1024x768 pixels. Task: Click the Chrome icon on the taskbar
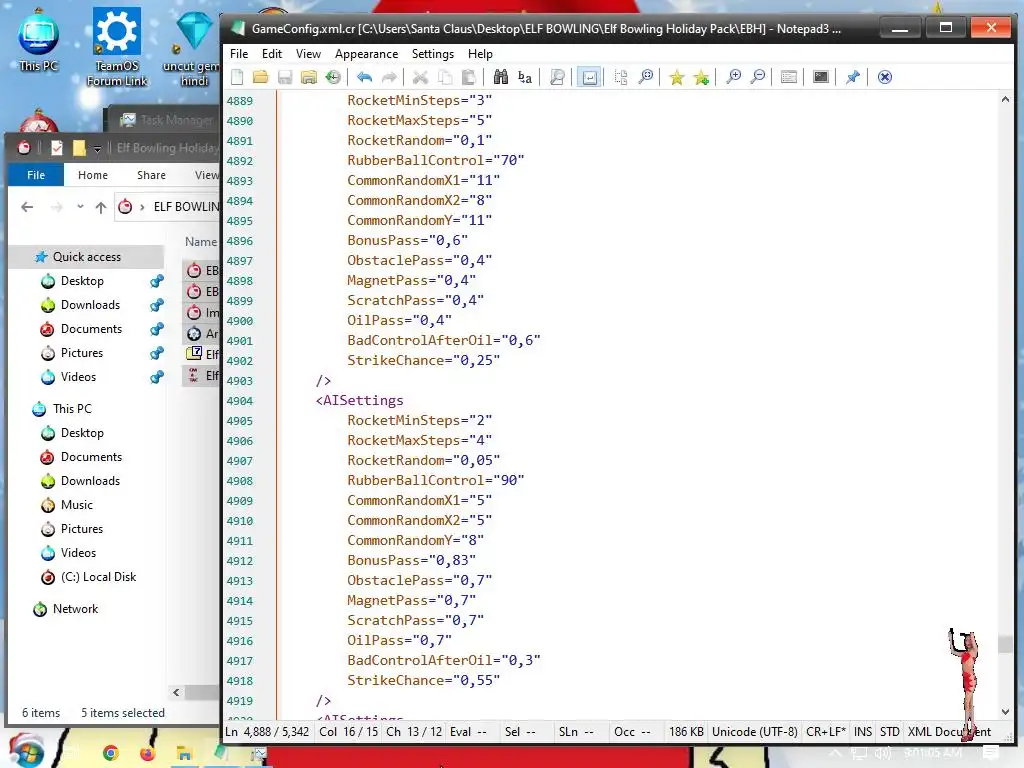click(110, 753)
